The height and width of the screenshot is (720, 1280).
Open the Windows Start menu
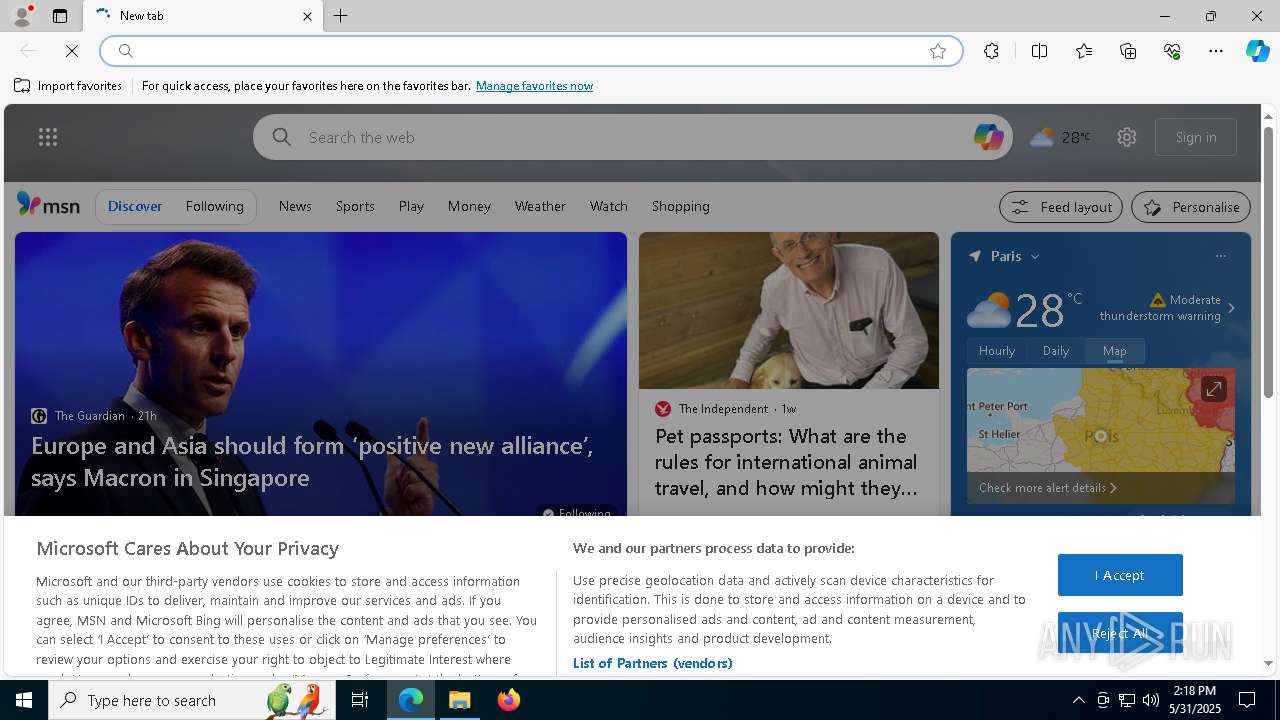(x=24, y=700)
